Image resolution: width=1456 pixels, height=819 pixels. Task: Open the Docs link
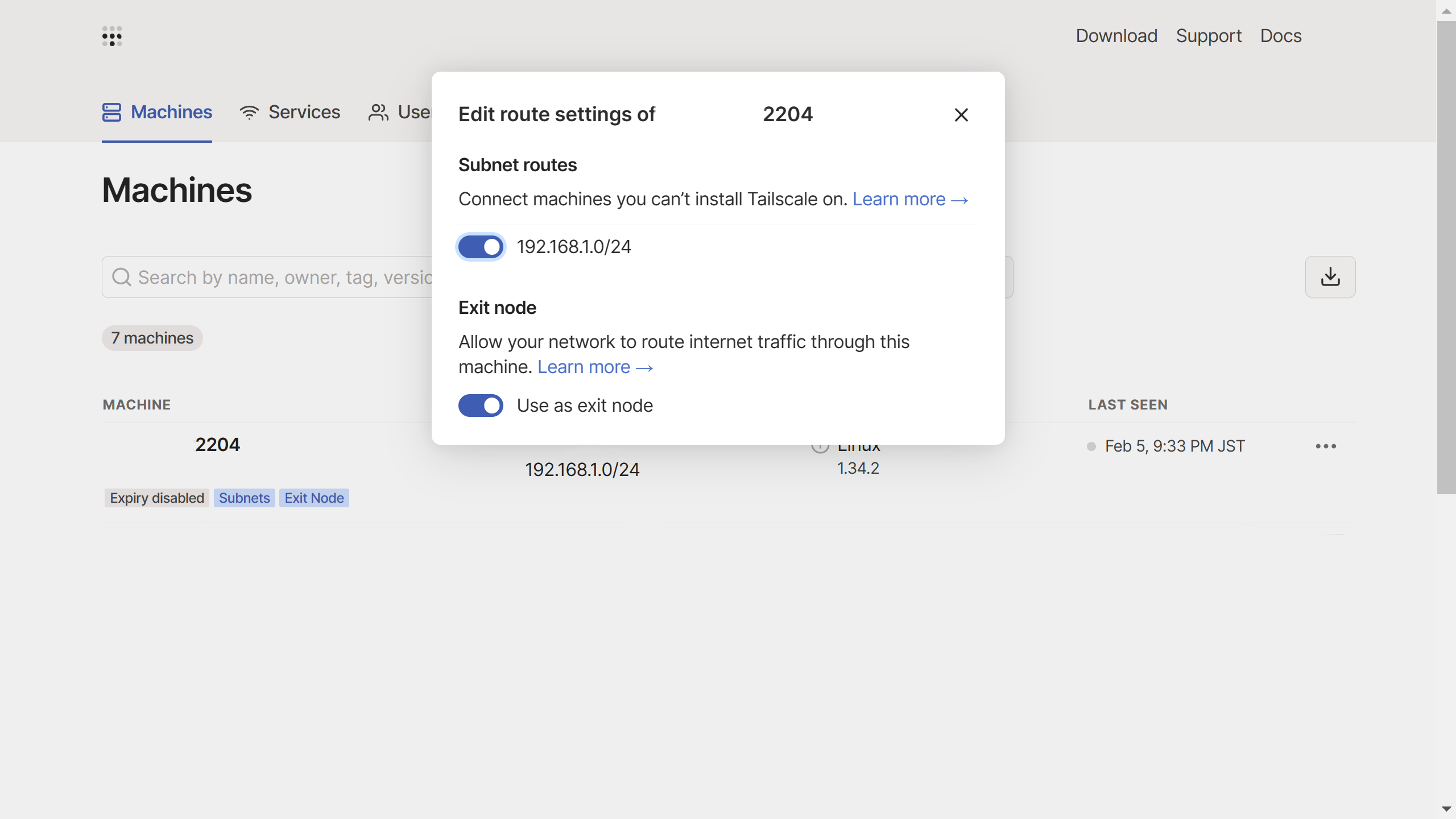click(1280, 36)
